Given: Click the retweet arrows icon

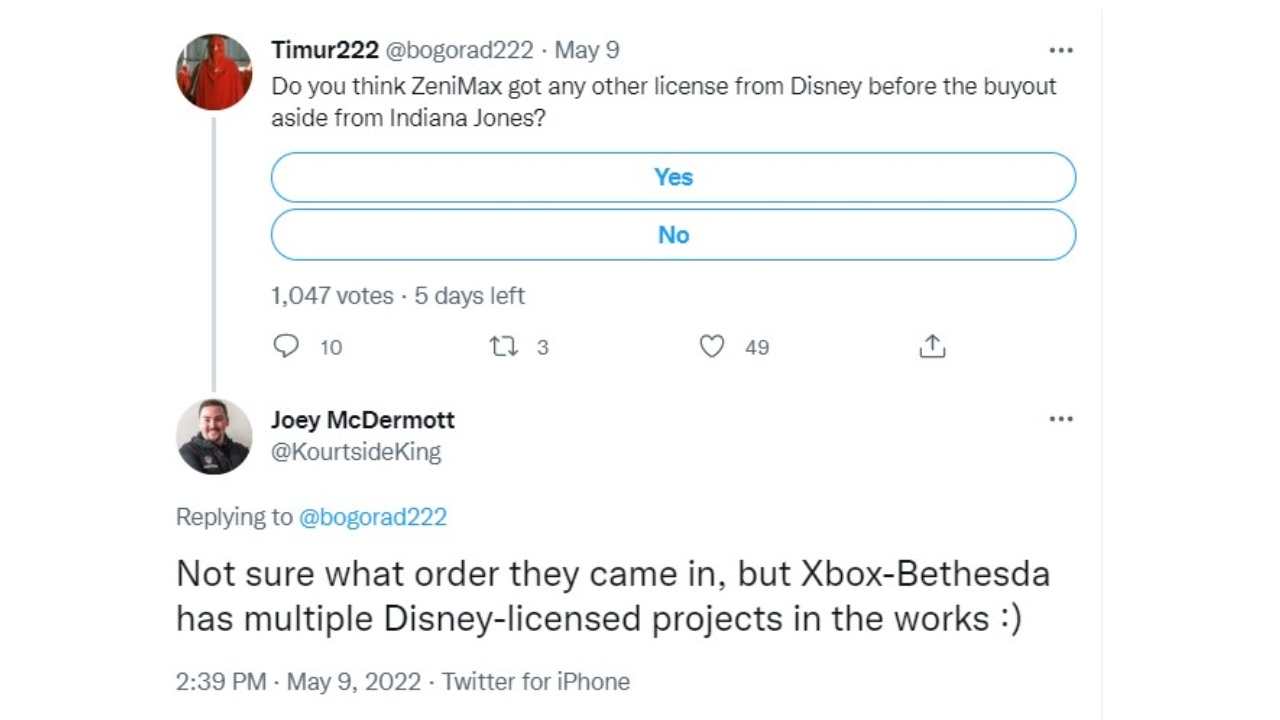Looking at the screenshot, I should [x=502, y=346].
